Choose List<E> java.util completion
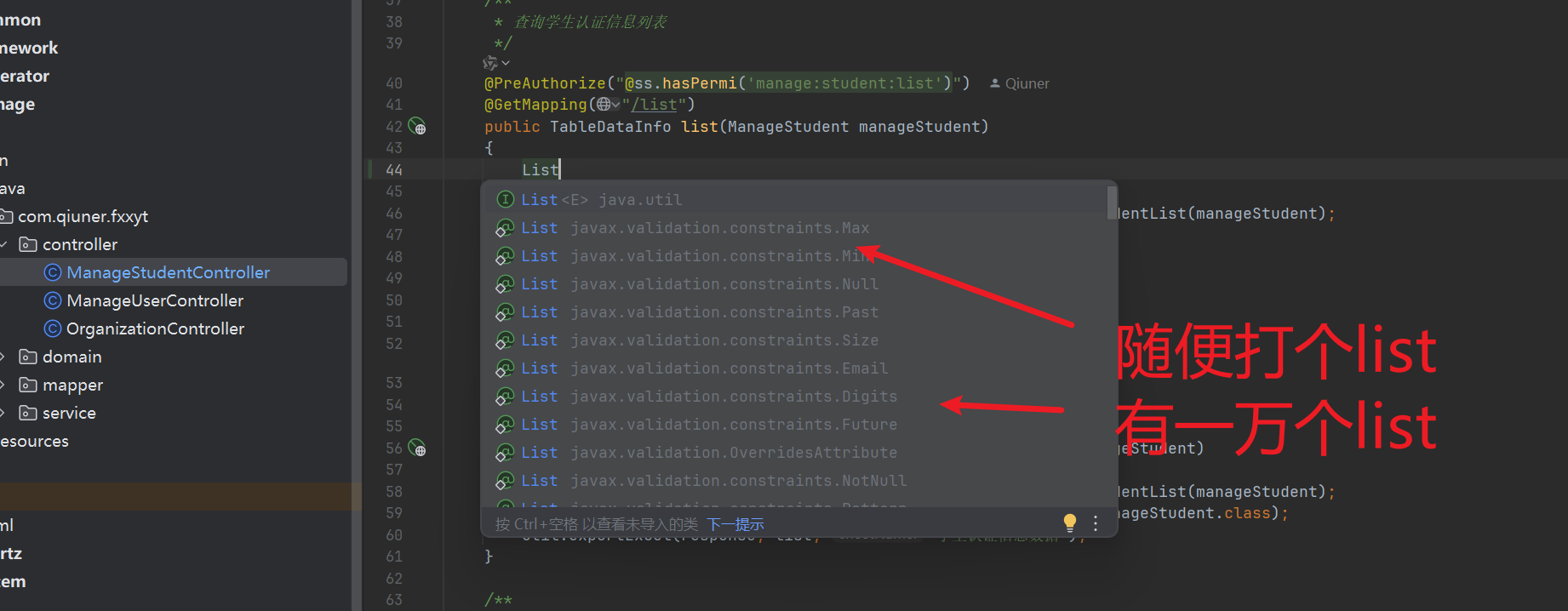 [798, 200]
